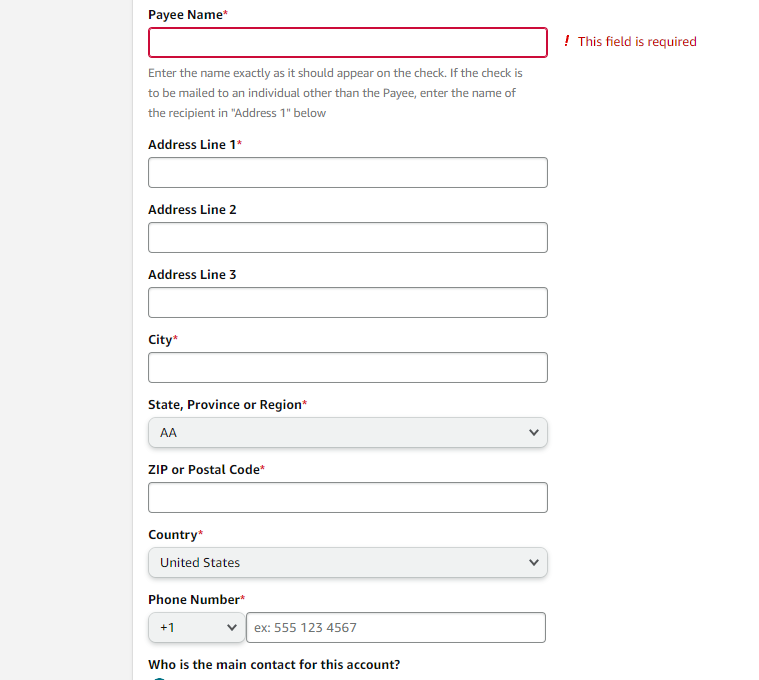The height and width of the screenshot is (680, 759).
Task: Click into the Address Line 1 field
Action: tap(348, 172)
